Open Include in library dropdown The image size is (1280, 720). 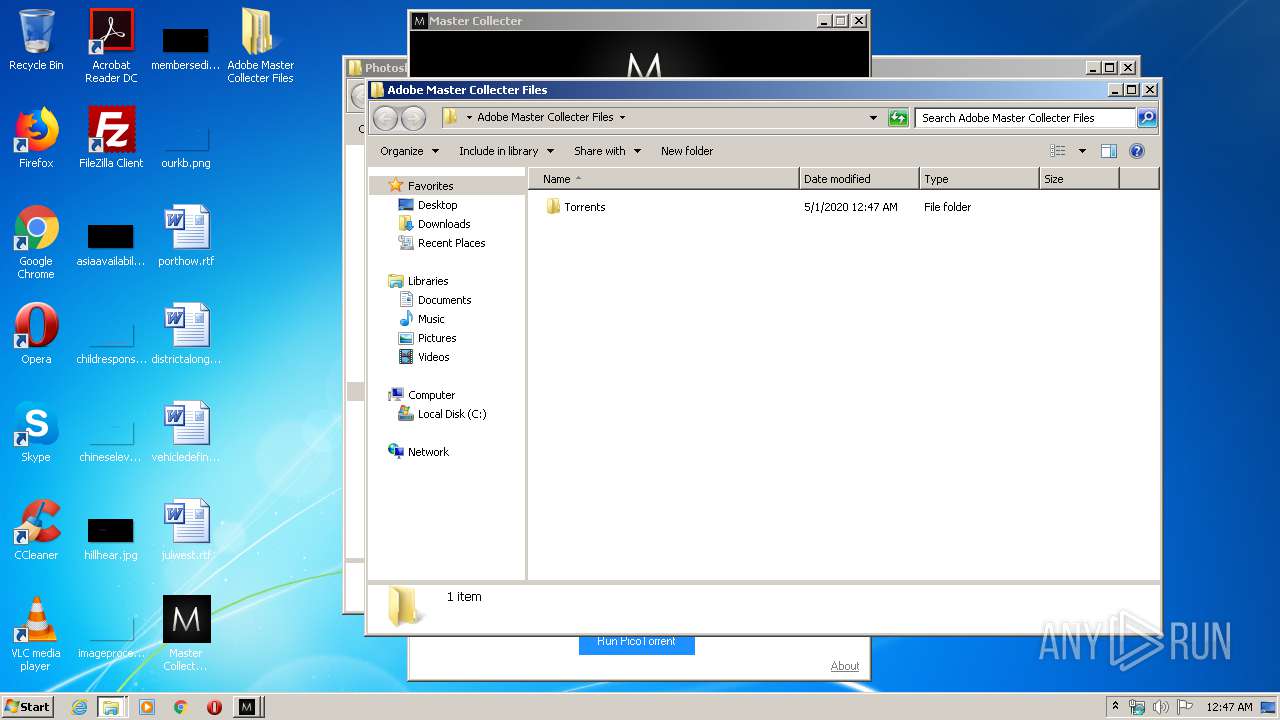[506, 151]
